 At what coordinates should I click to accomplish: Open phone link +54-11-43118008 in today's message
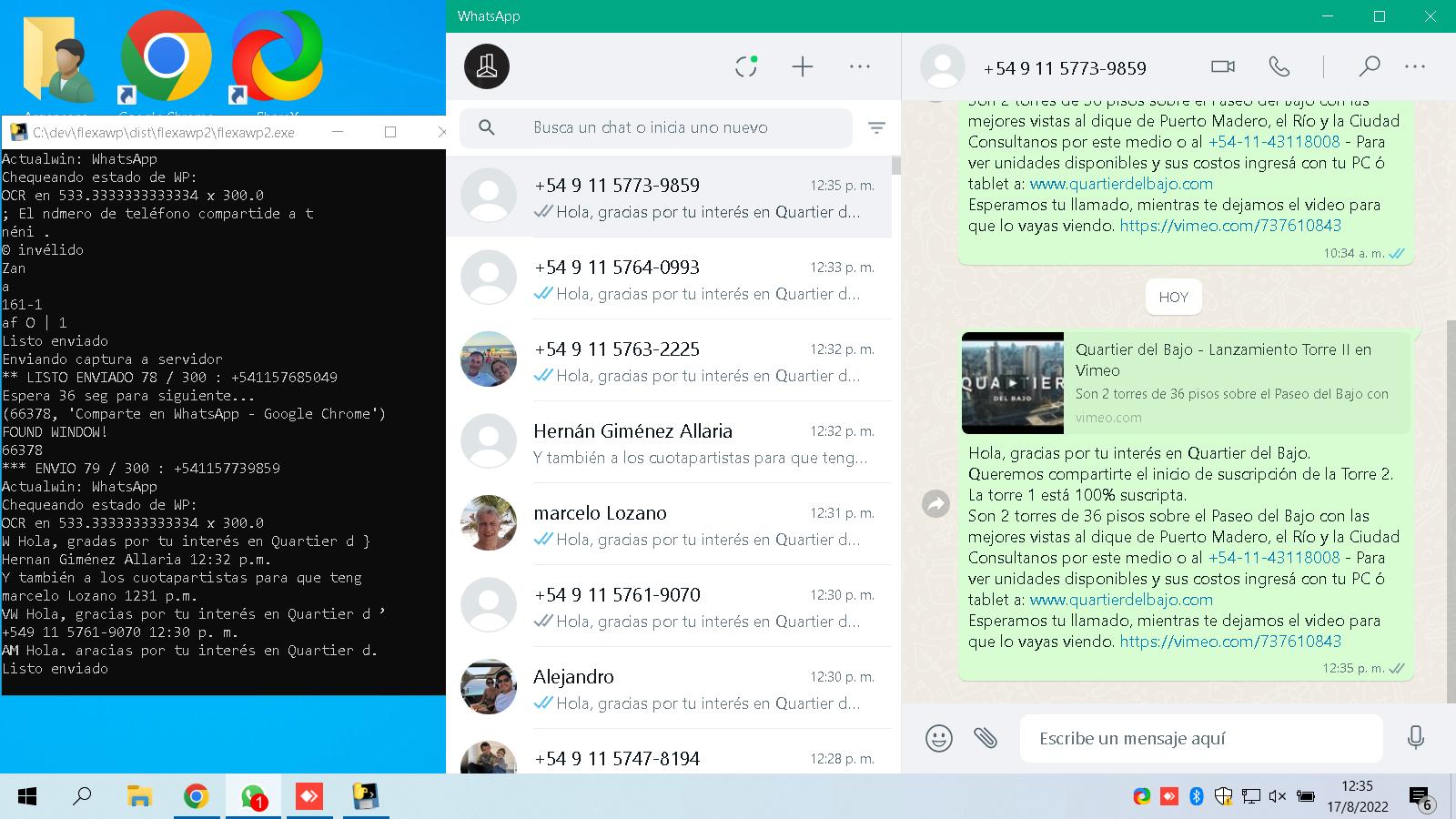1274,558
